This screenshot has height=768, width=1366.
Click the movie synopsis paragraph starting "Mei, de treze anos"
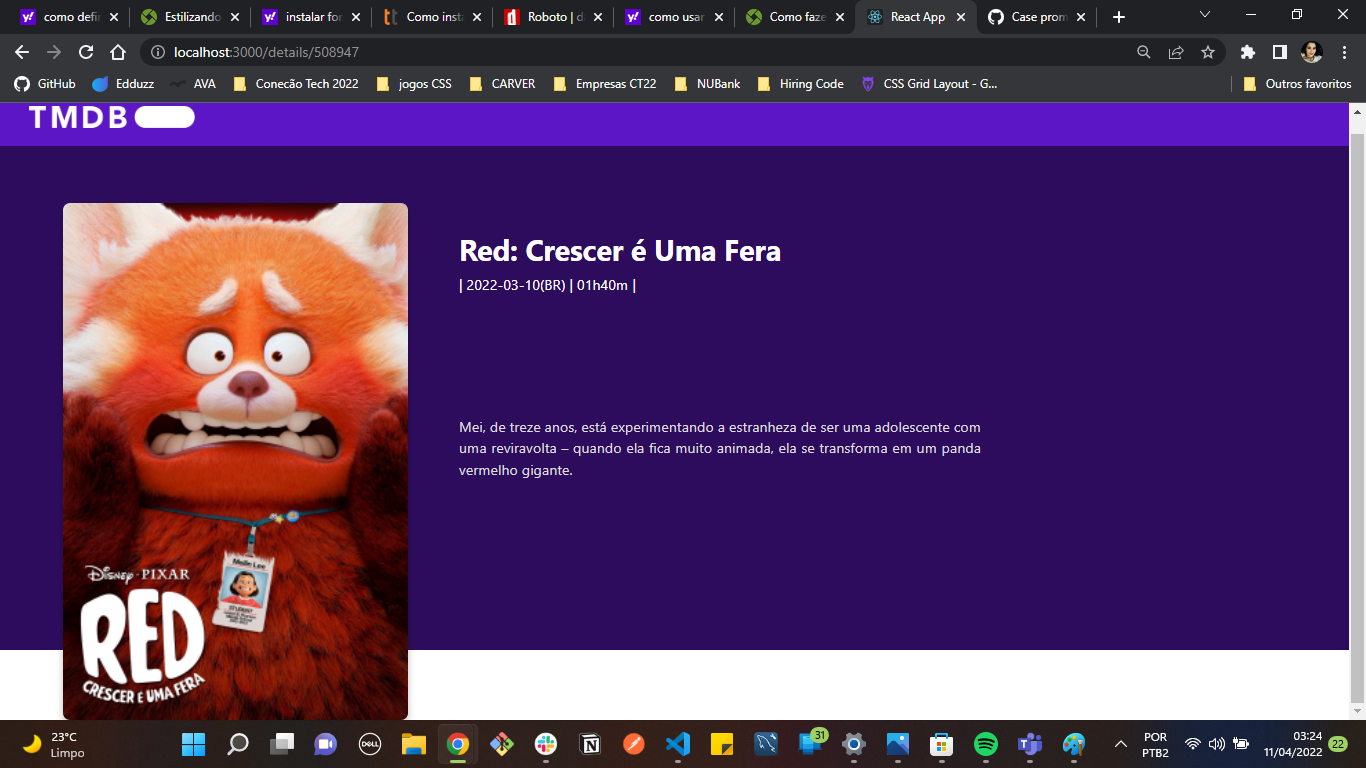click(720, 449)
